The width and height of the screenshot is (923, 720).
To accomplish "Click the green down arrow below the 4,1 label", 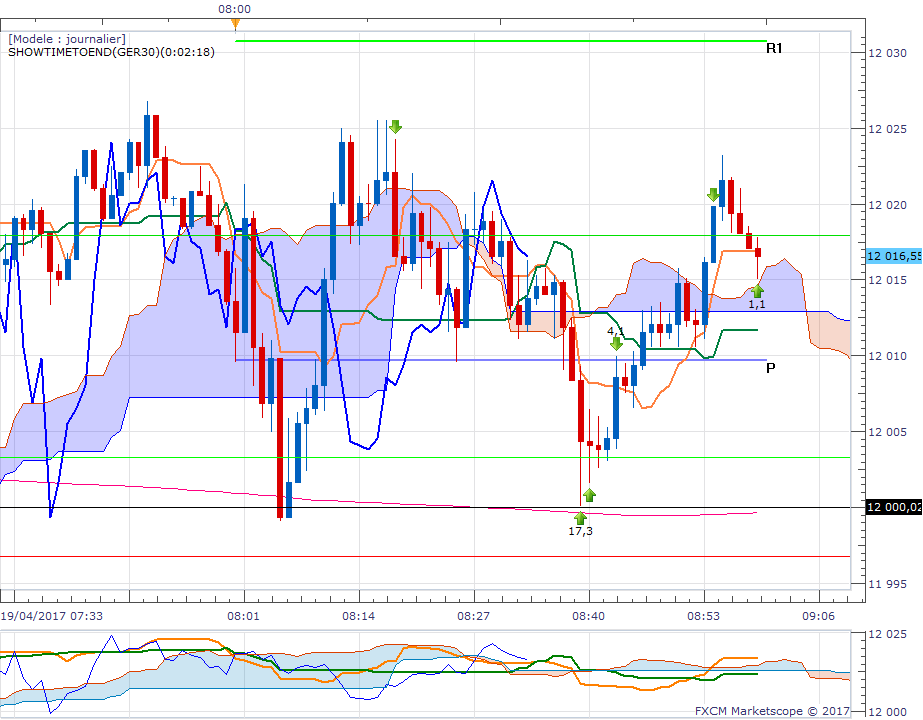I will (x=616, y=344).
